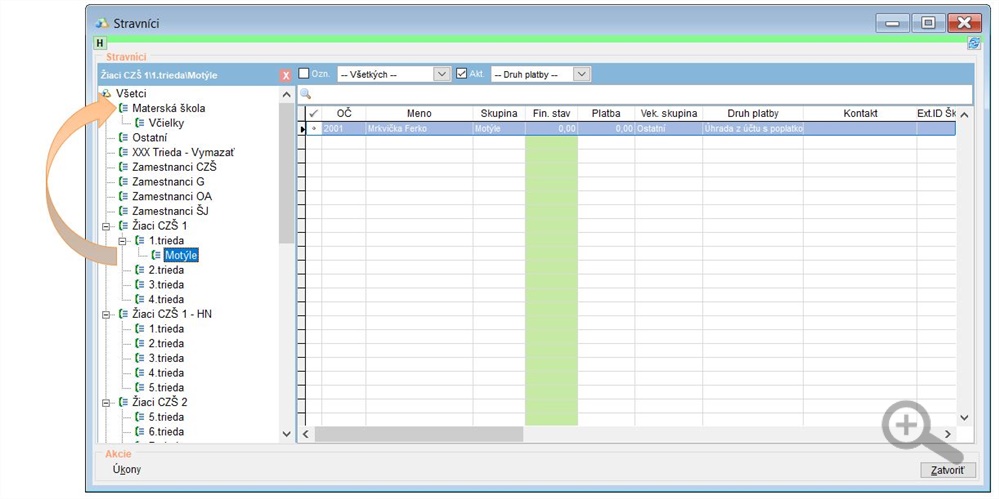Open the Všetkých dropdown filter
Image resolution: width=999 pixels, height=499 pixels.
tap(441, 74)
